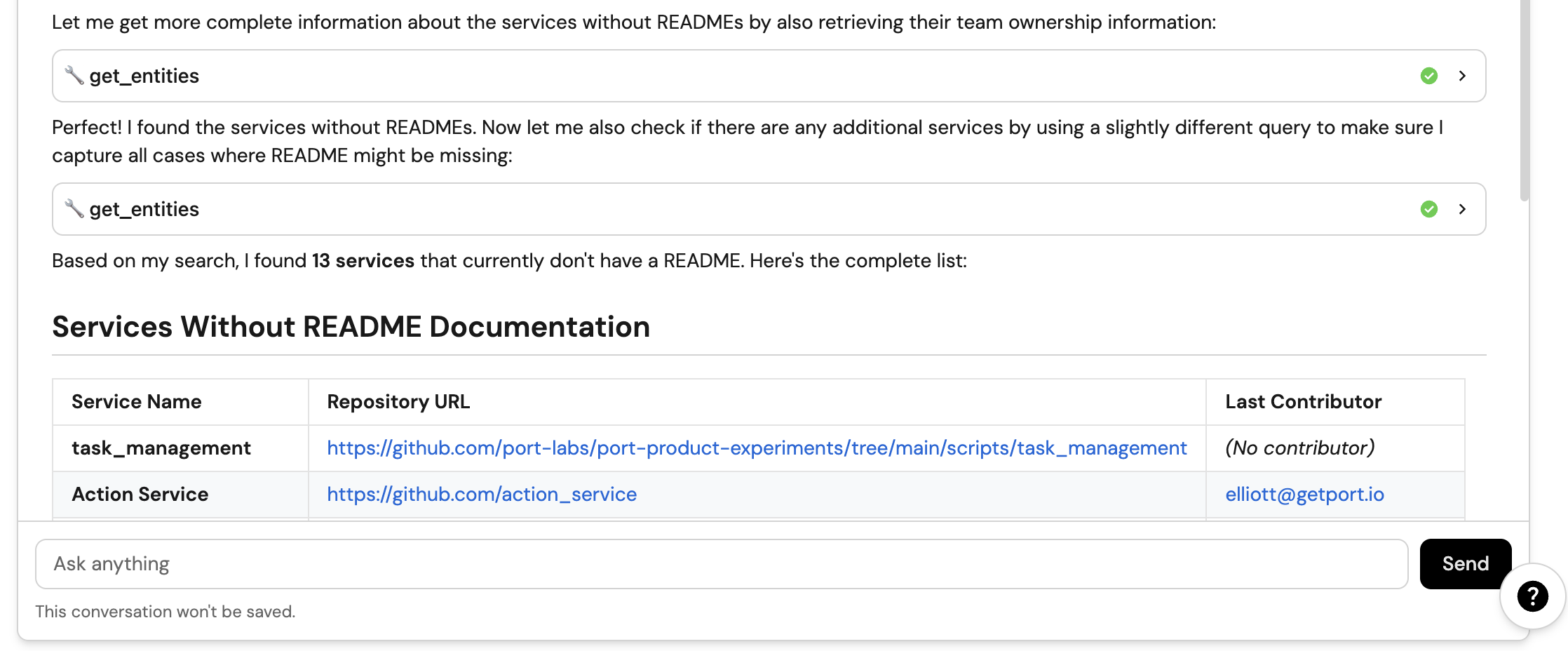Click the Last Contributor column header
The height and width of the screenshot is (651, 1568).
1303,402
